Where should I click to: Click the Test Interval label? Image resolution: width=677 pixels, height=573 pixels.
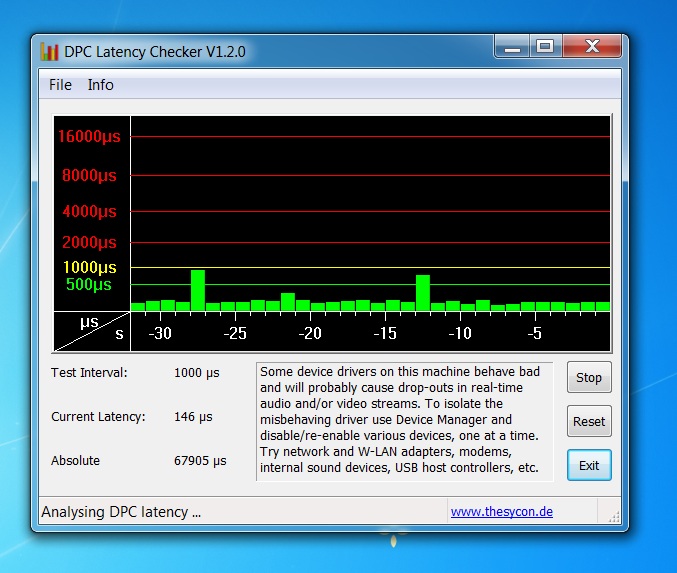tap(89, 373)
